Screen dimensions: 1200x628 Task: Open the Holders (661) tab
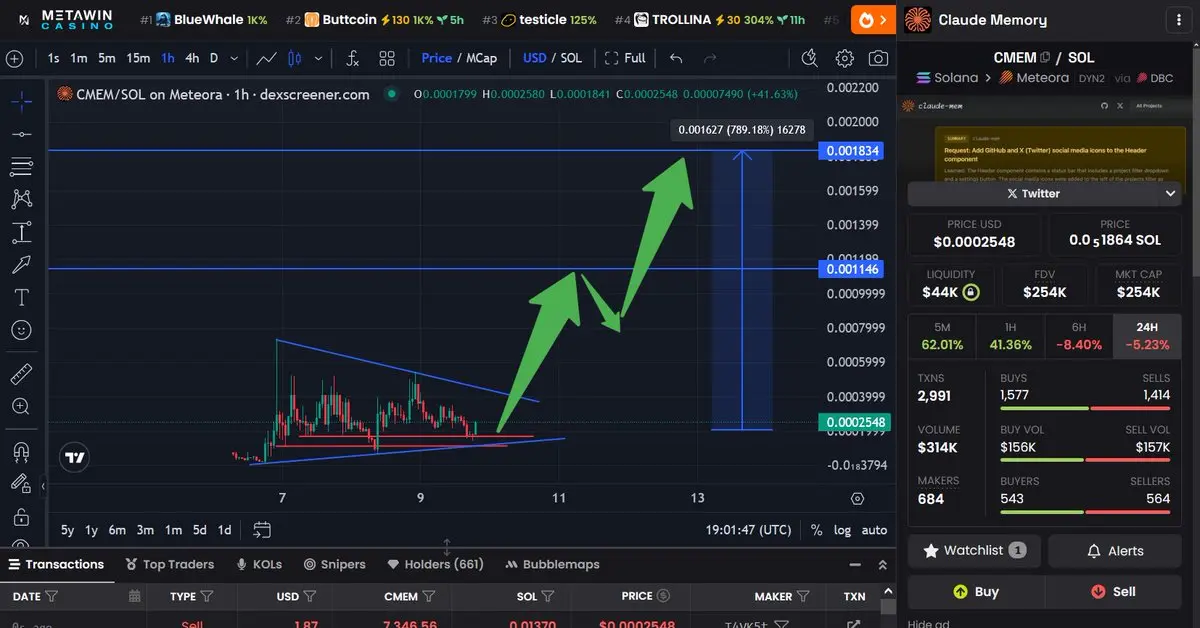click(435, 564)
